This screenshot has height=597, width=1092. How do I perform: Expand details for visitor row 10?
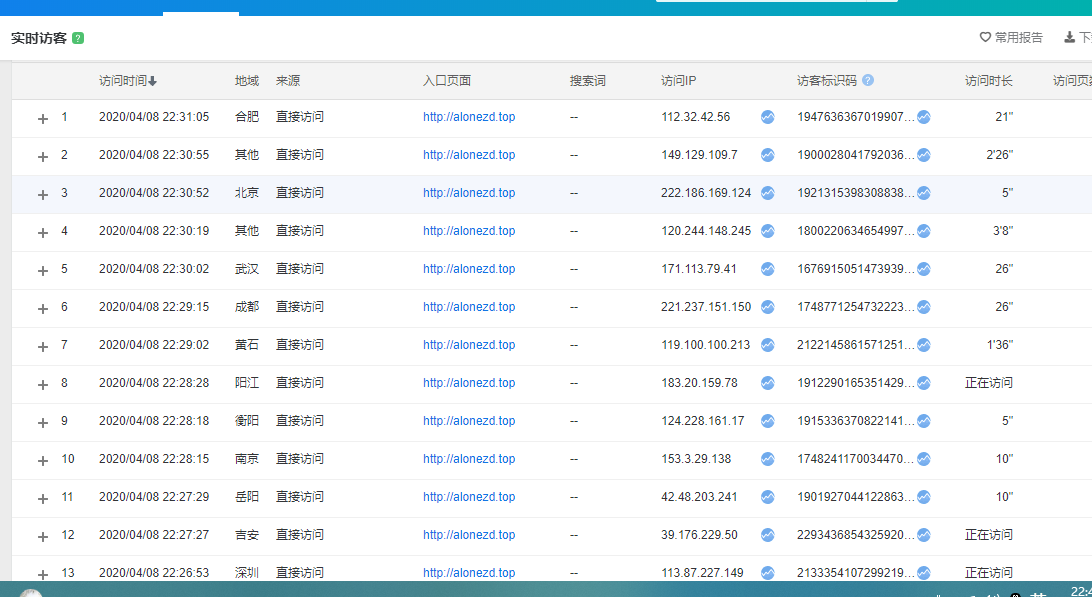click(x=42, y=460)
